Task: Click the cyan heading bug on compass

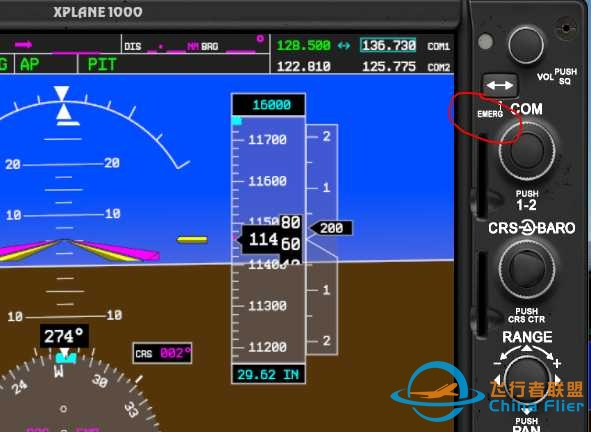Action: click(66, 358)
